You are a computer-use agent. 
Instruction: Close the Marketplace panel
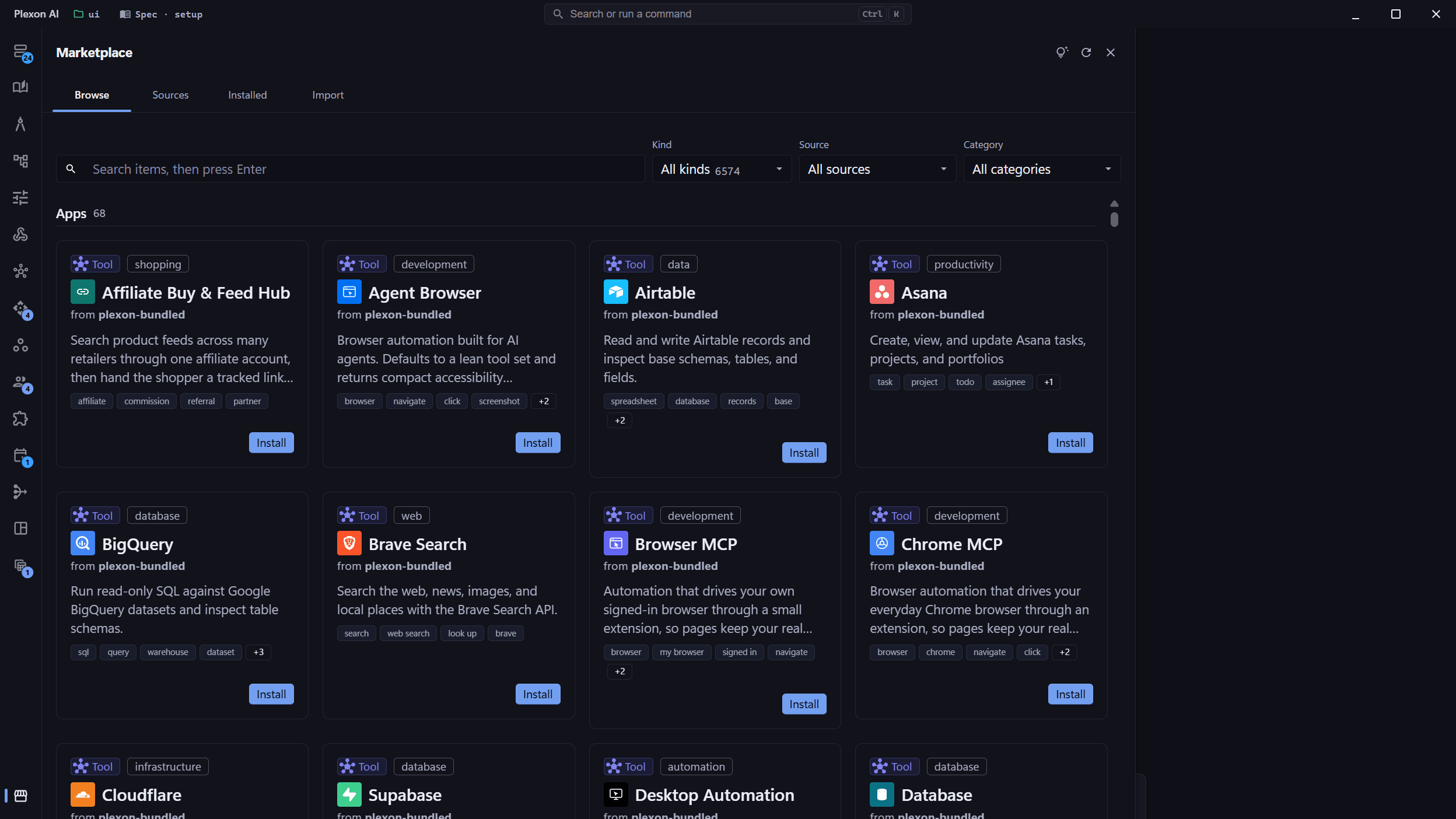(1111, 52)
